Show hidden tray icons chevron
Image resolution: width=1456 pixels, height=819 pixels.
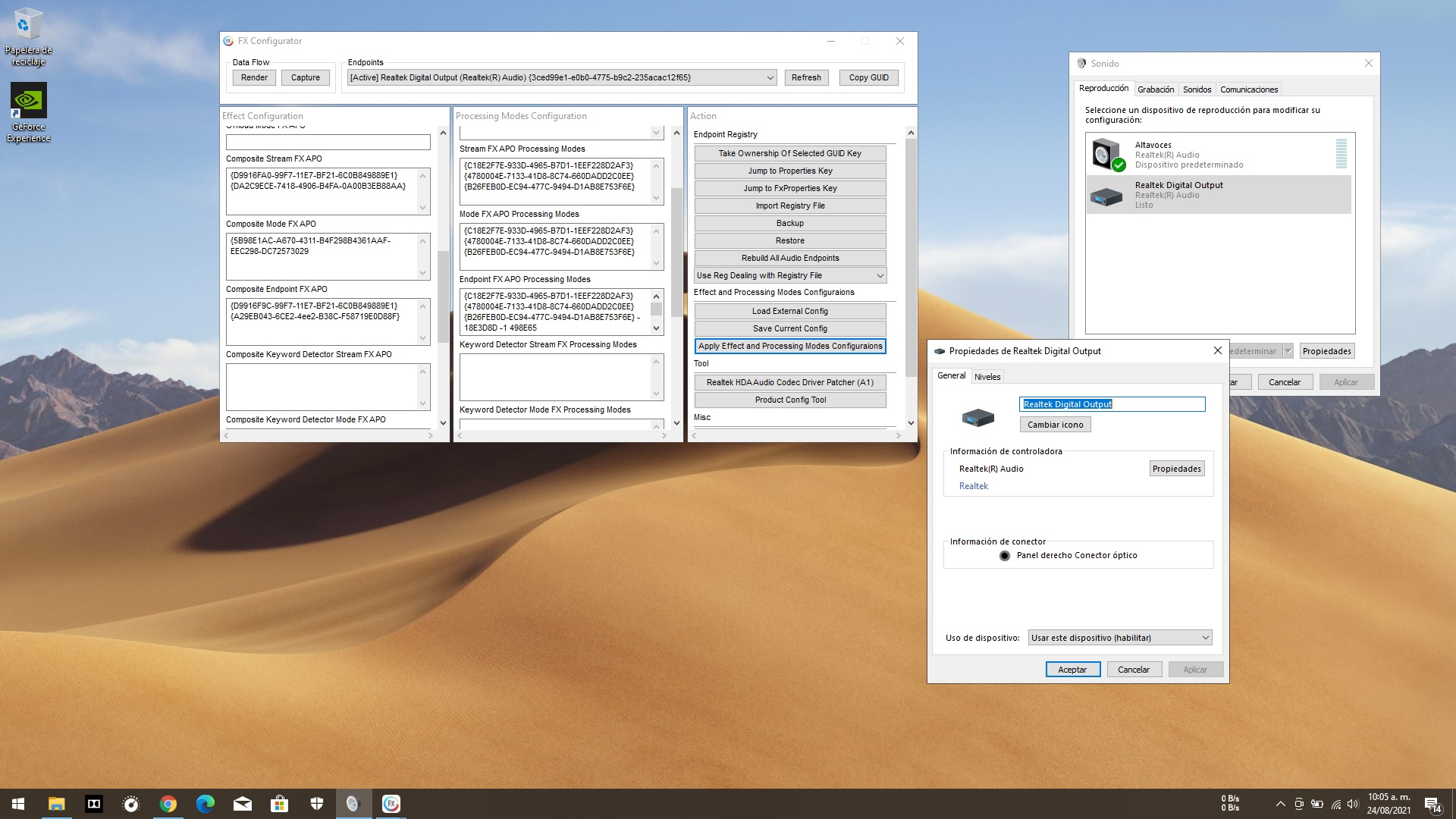(1280, 804)
